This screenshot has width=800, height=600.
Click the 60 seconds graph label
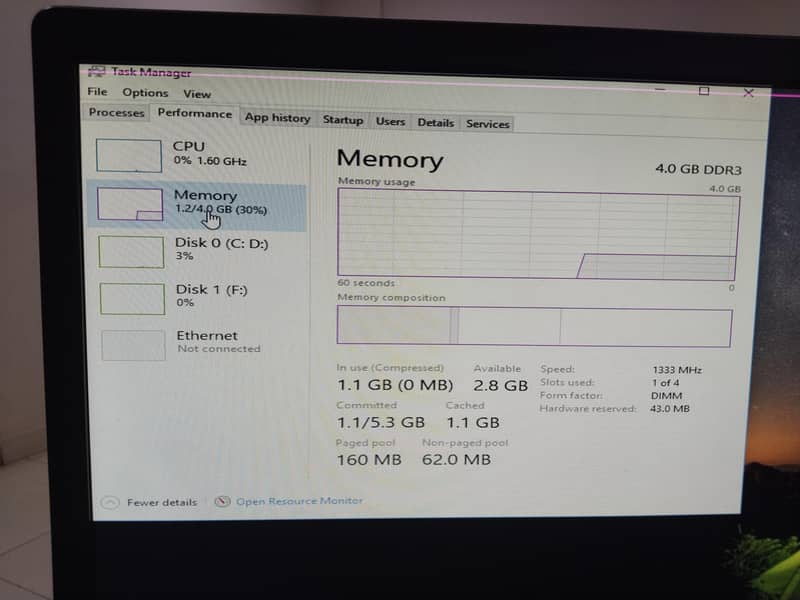pyautogui.click(x=366, y=283)
